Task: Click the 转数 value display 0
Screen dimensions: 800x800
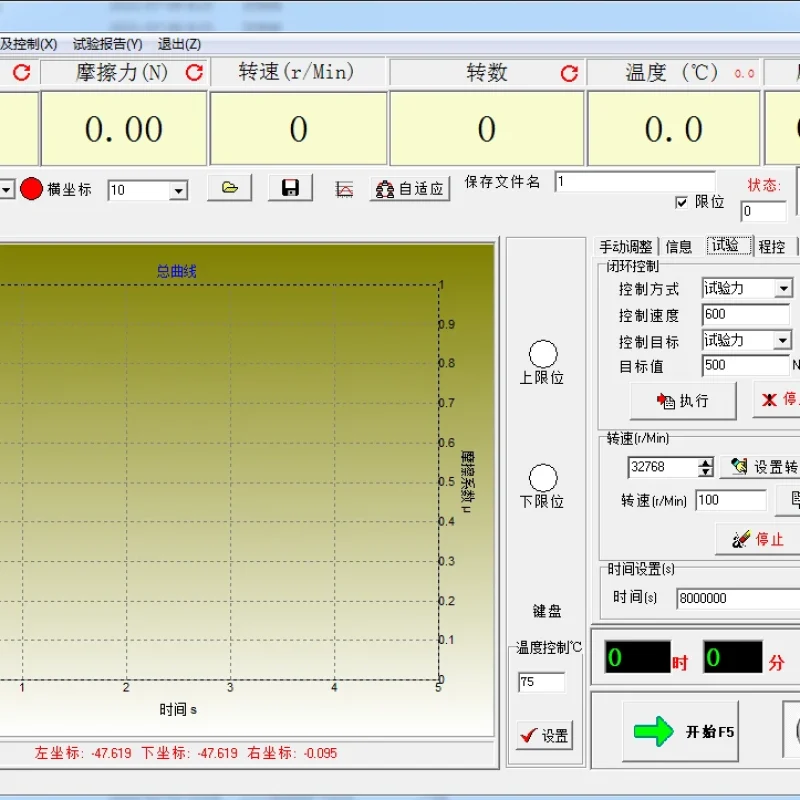Action: click(x=487, y=129)
